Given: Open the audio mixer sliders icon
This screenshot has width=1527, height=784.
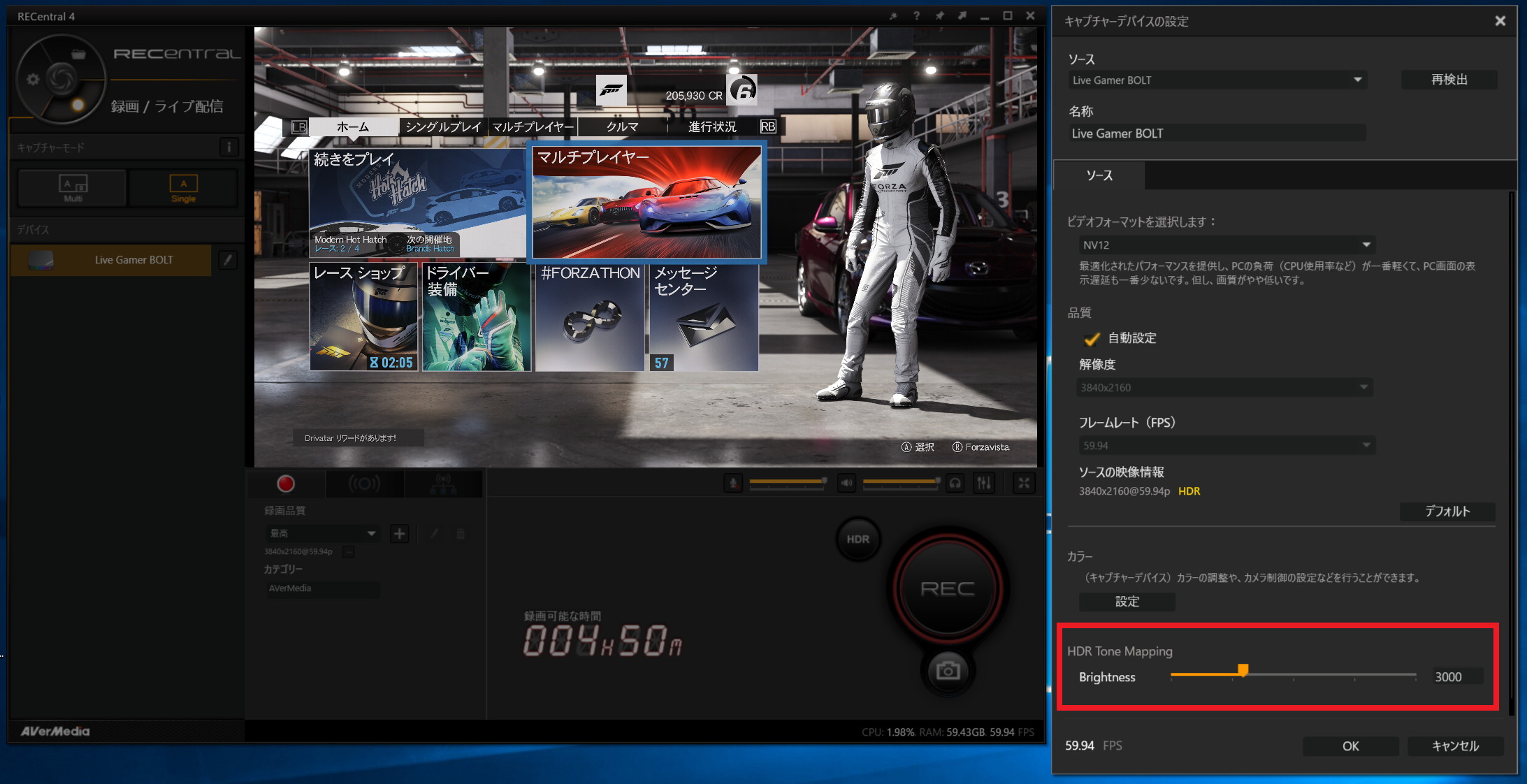Looking at the screenshot, I should click(x=984, y=483).
